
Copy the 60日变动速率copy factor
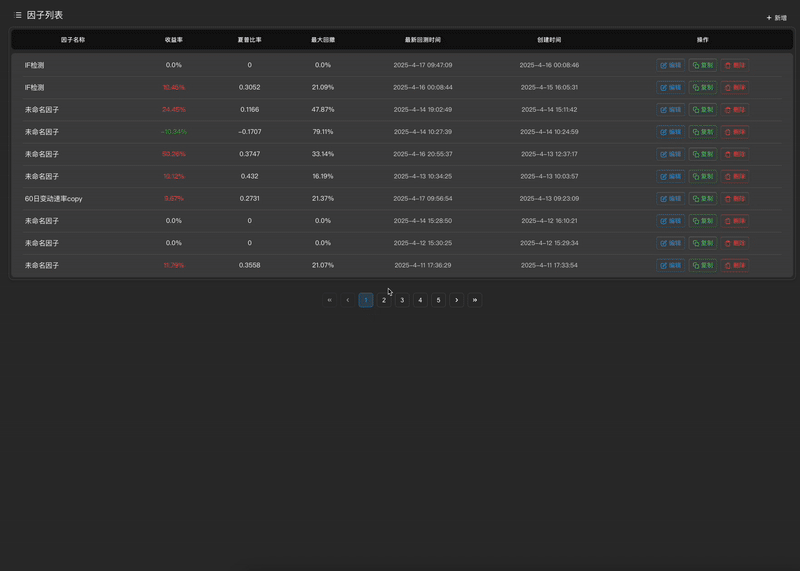[x=703, y=198]
